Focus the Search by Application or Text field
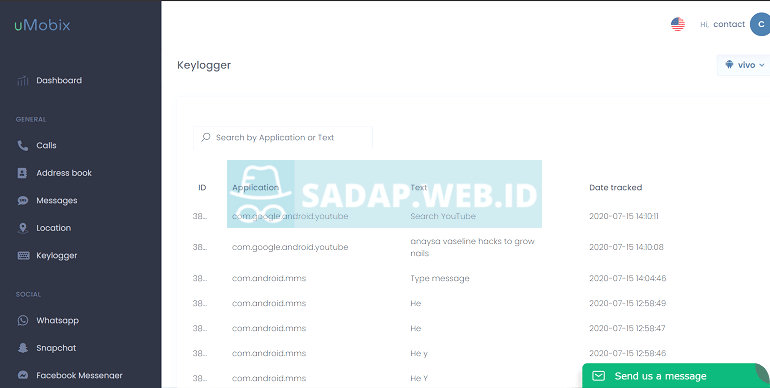 click(283, 138)
